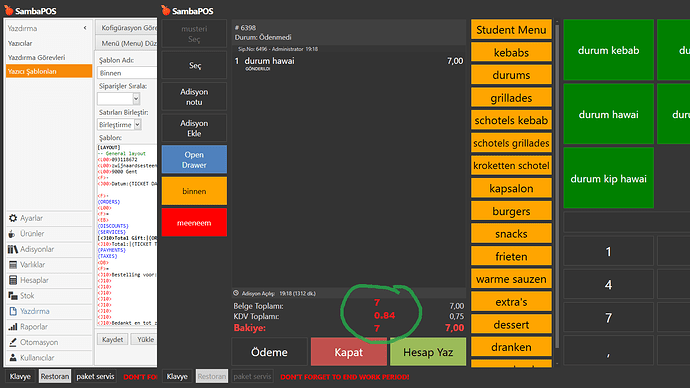Open Kullanıcılar via its user icon
Viewport: 690px width, 388px height.
tap(13, 358)
